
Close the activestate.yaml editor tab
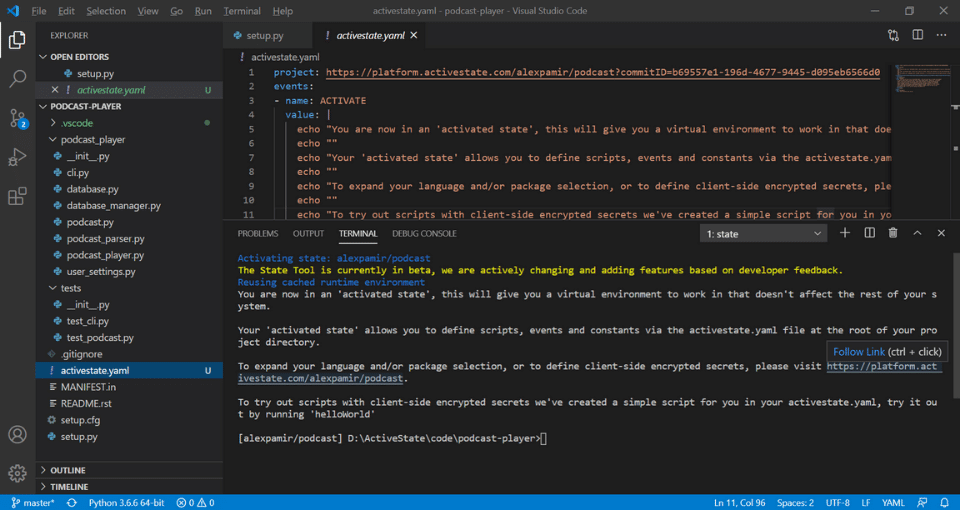pos(413,36)
